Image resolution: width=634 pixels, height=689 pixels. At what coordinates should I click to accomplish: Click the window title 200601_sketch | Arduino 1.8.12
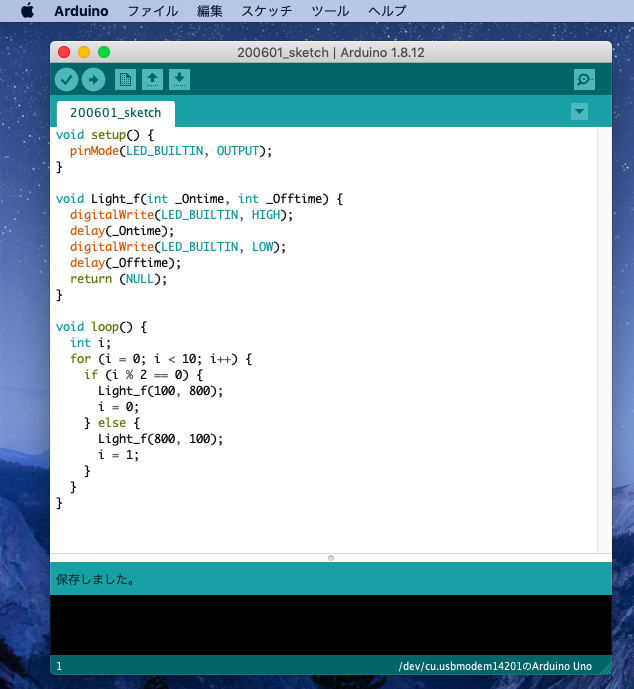pos(331,53)
